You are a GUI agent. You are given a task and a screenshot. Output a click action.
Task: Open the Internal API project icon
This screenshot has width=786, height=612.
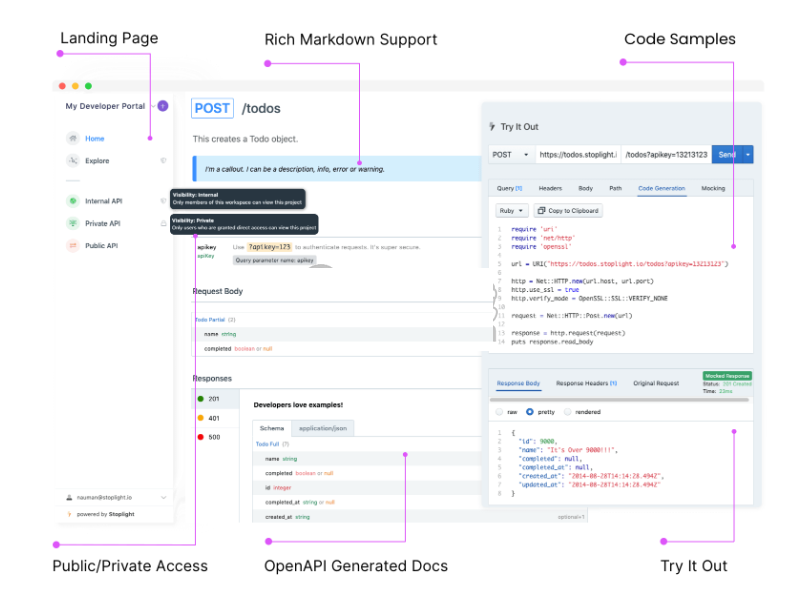73,201
